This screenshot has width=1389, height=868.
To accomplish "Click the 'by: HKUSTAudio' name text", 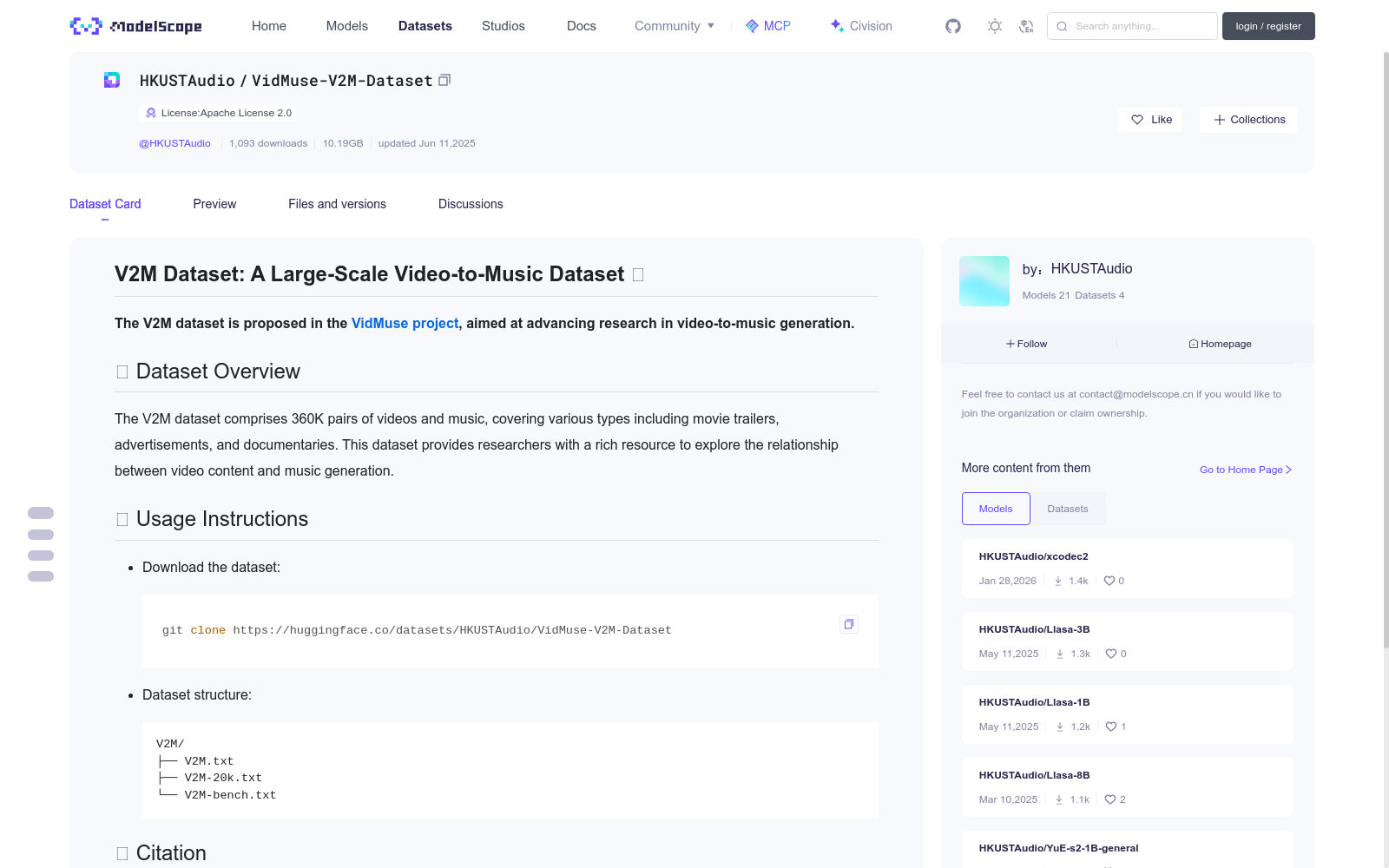I will pos(1077,269).
